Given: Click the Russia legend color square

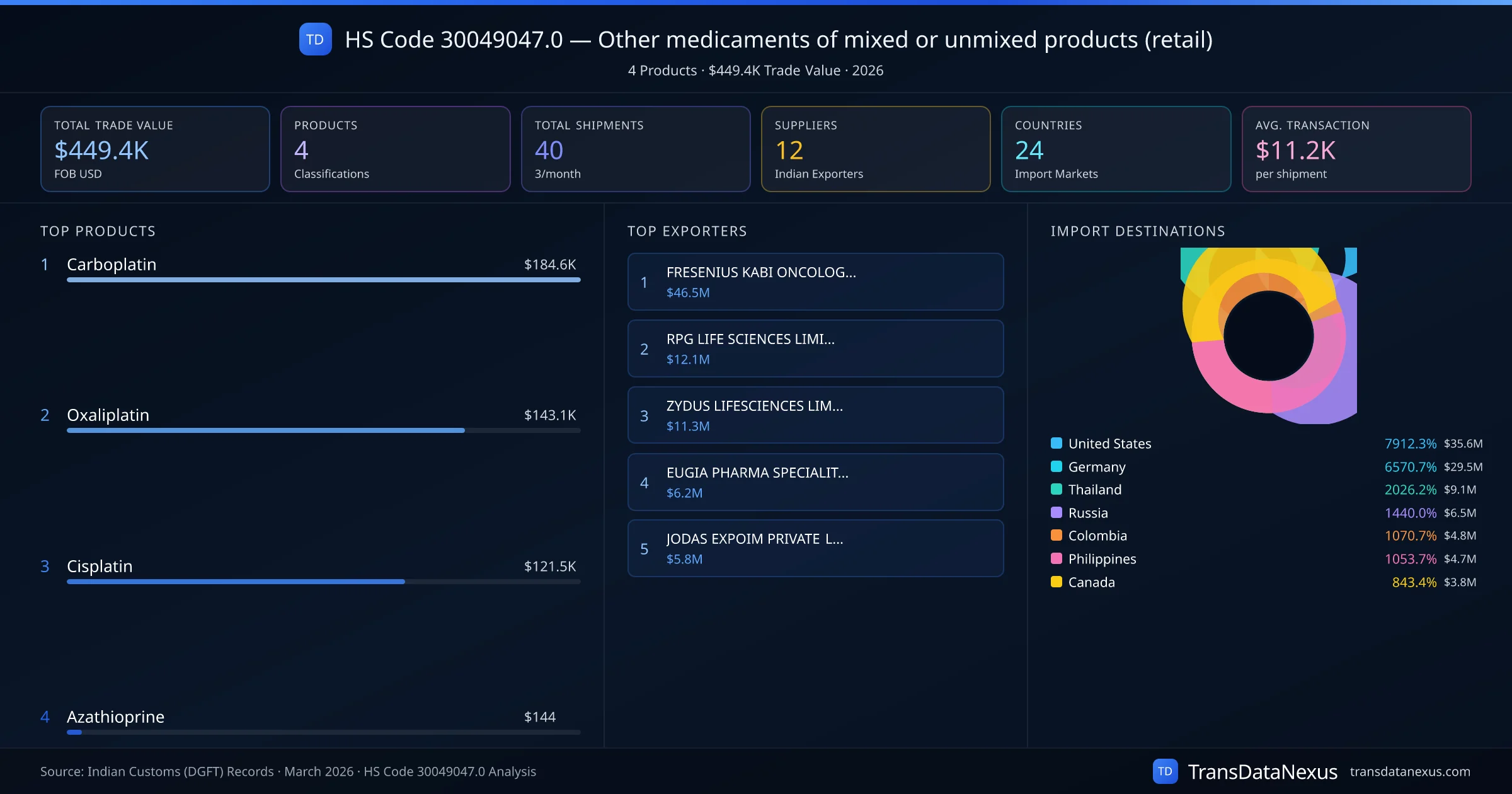Looking at the screenshot, I should [1057, 512].
